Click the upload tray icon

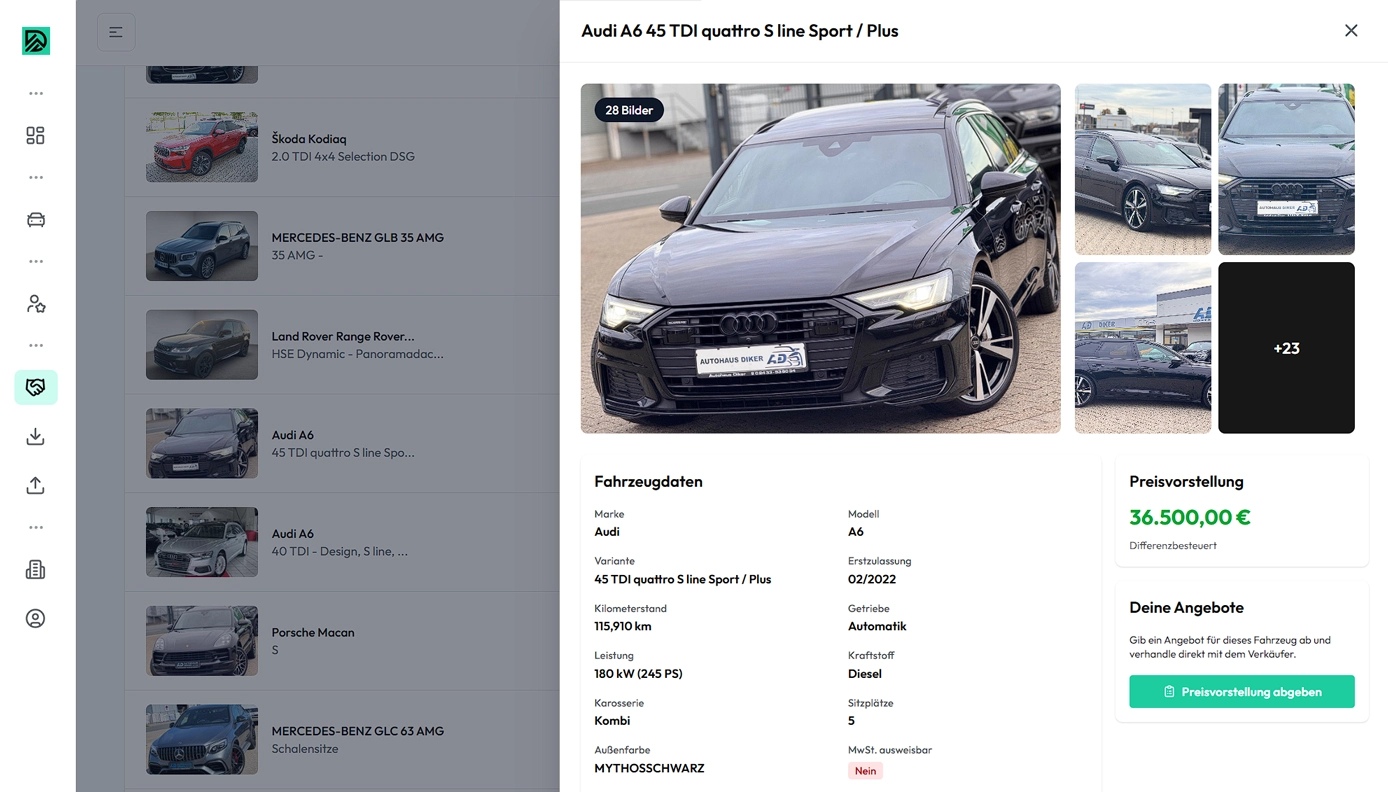(36, 485)
